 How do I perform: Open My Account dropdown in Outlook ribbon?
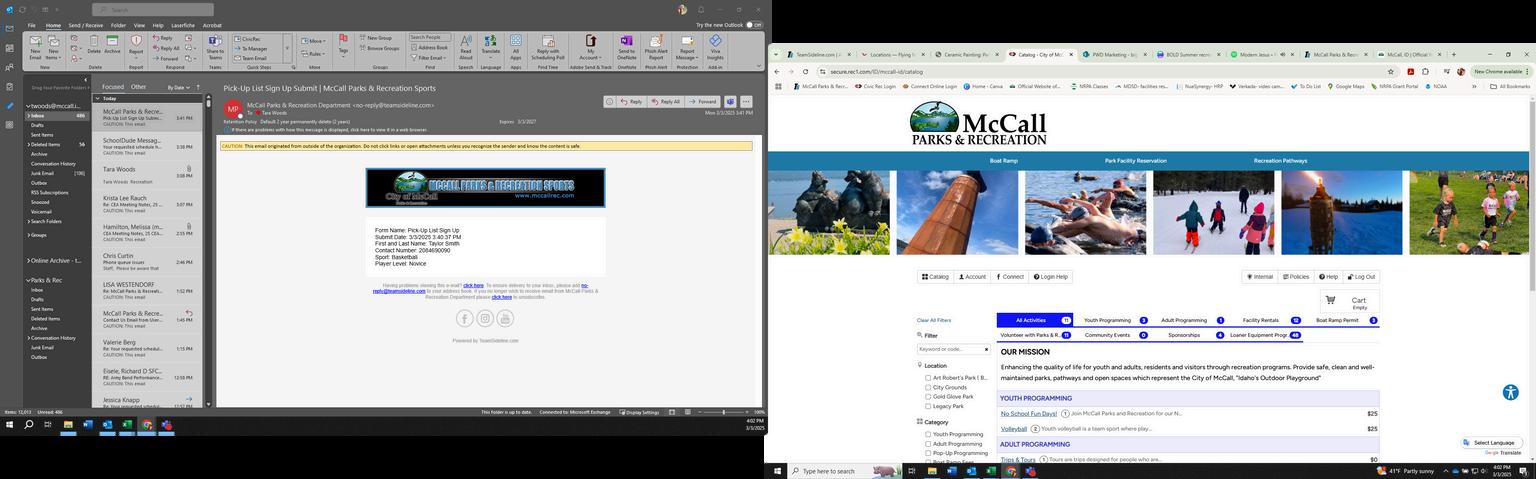pos(591,47)
